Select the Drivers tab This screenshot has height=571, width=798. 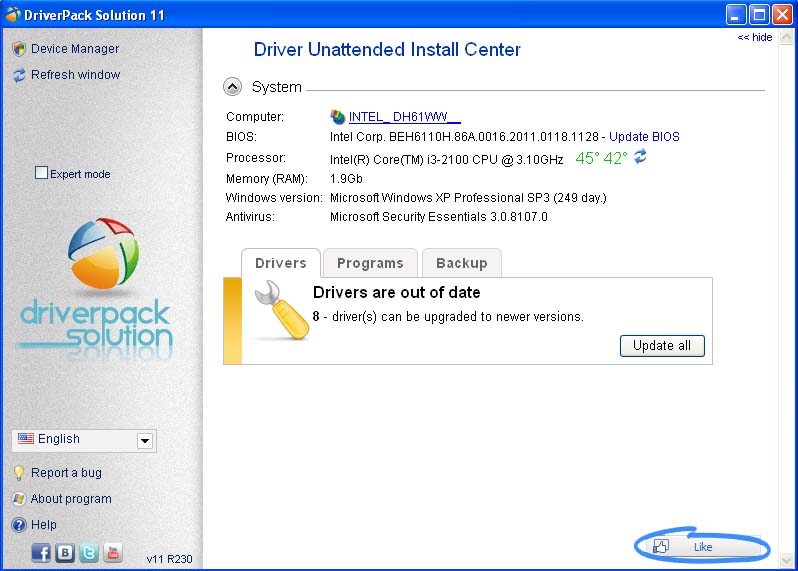(x=280, y=263)
